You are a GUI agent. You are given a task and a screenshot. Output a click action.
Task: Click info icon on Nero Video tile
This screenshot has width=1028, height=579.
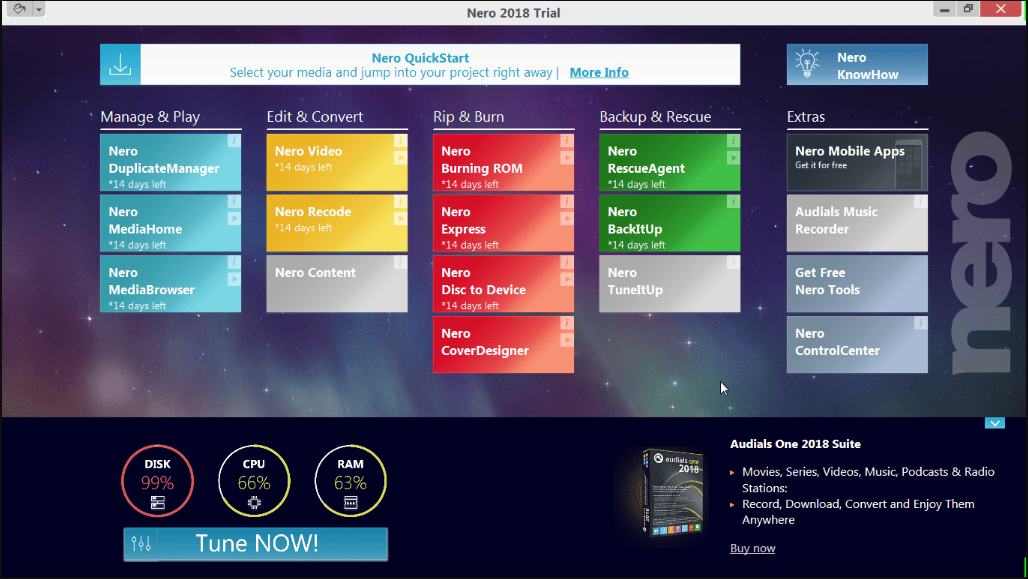[401, 140]
